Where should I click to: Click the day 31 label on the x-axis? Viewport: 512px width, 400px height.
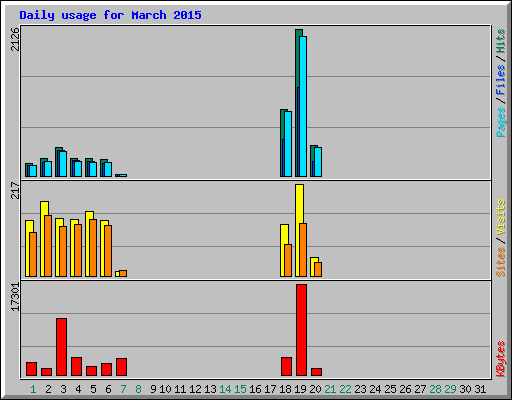coord(480,389)
